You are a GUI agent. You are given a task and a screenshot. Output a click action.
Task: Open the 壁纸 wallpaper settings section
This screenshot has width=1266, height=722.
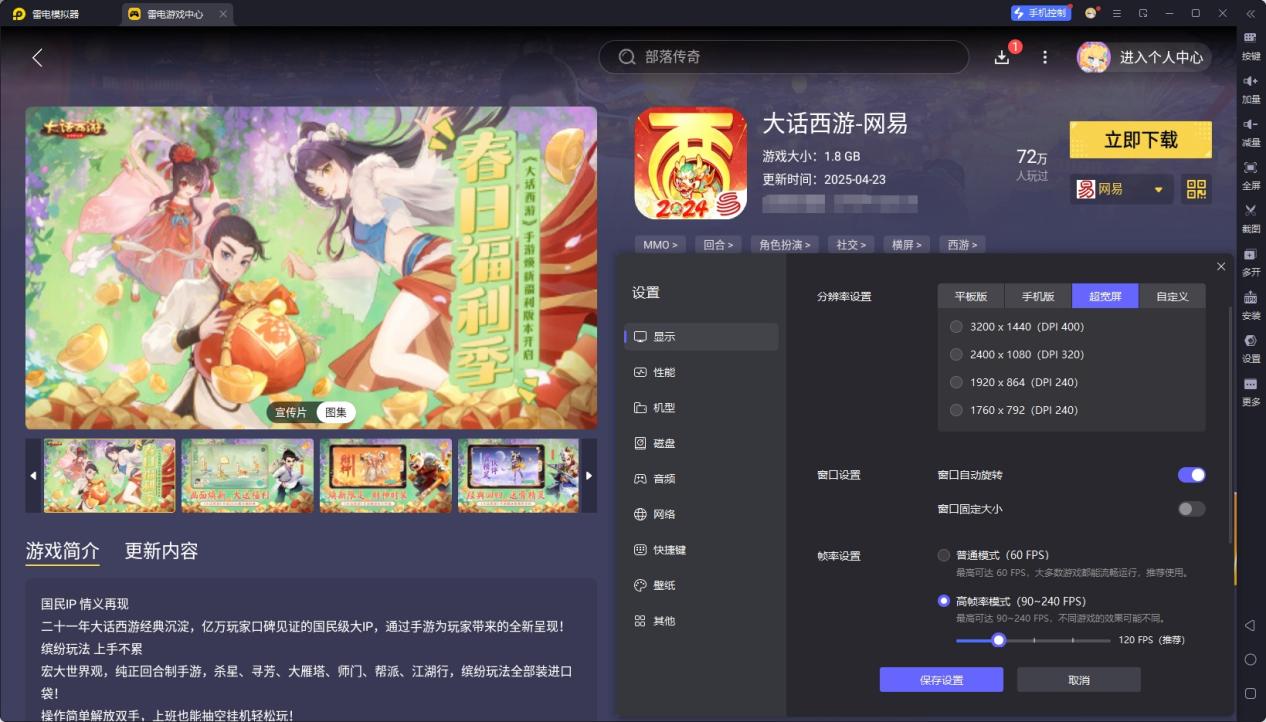(701, 585)
